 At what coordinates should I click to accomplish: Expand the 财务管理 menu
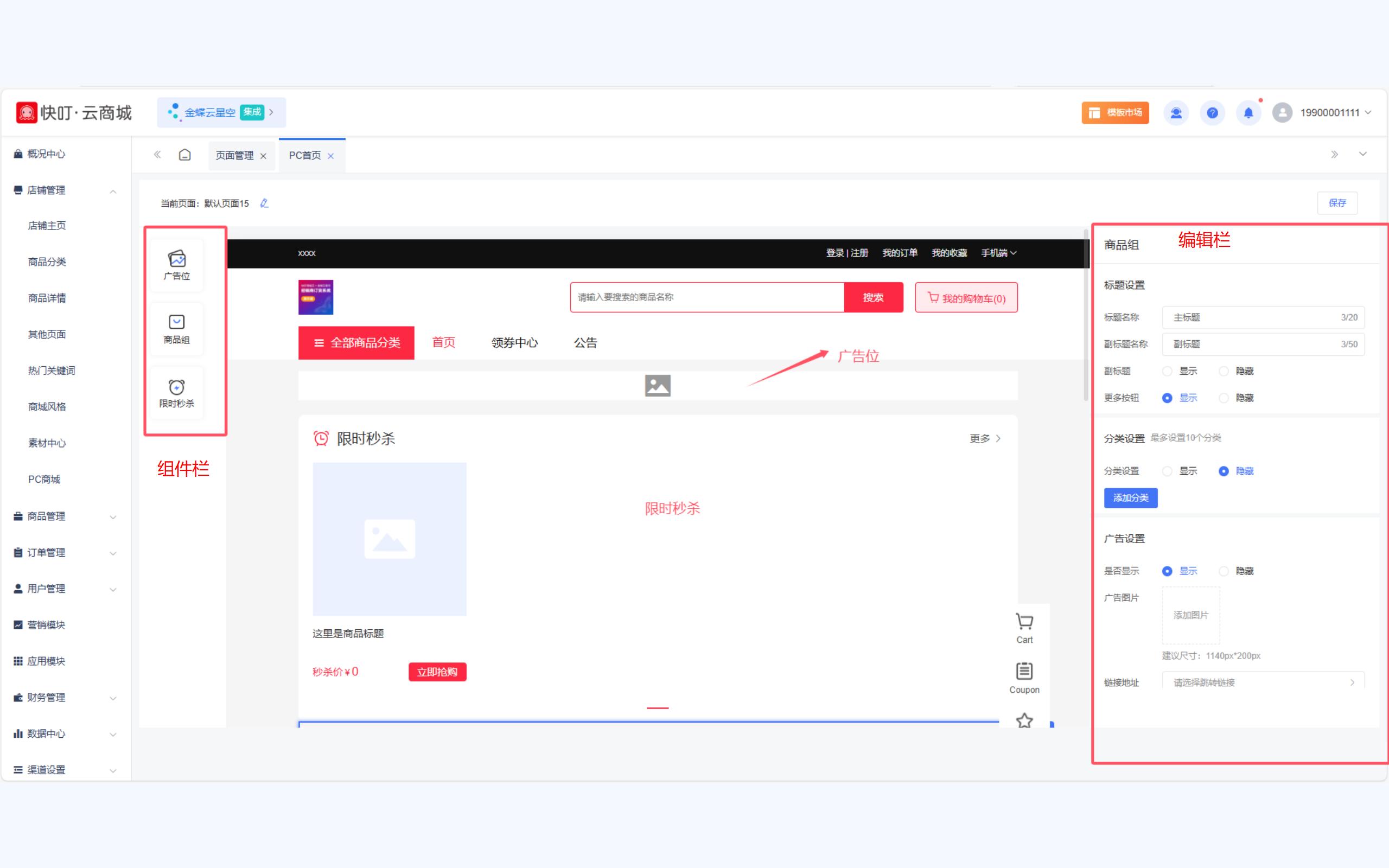tap(113, 698)
